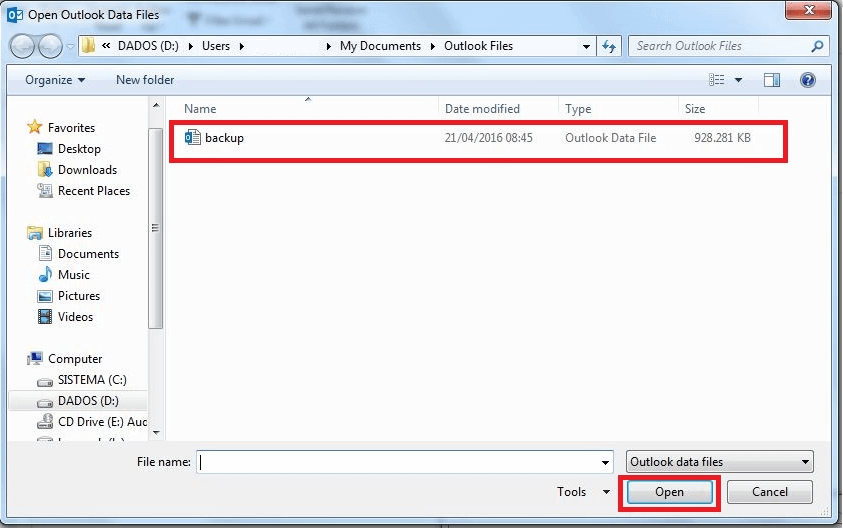This screenshot has height=528, width=843.
Task: Select DADOS (D:) in the address path
Action: 148,46
